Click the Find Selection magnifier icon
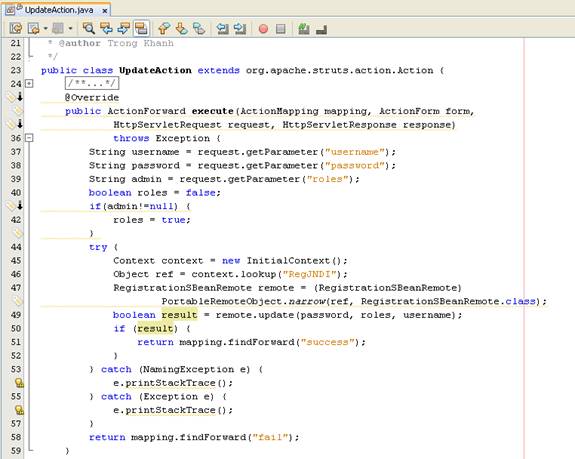Image resolution: width=575 pixels, height=459 pixels. point(88,28)
